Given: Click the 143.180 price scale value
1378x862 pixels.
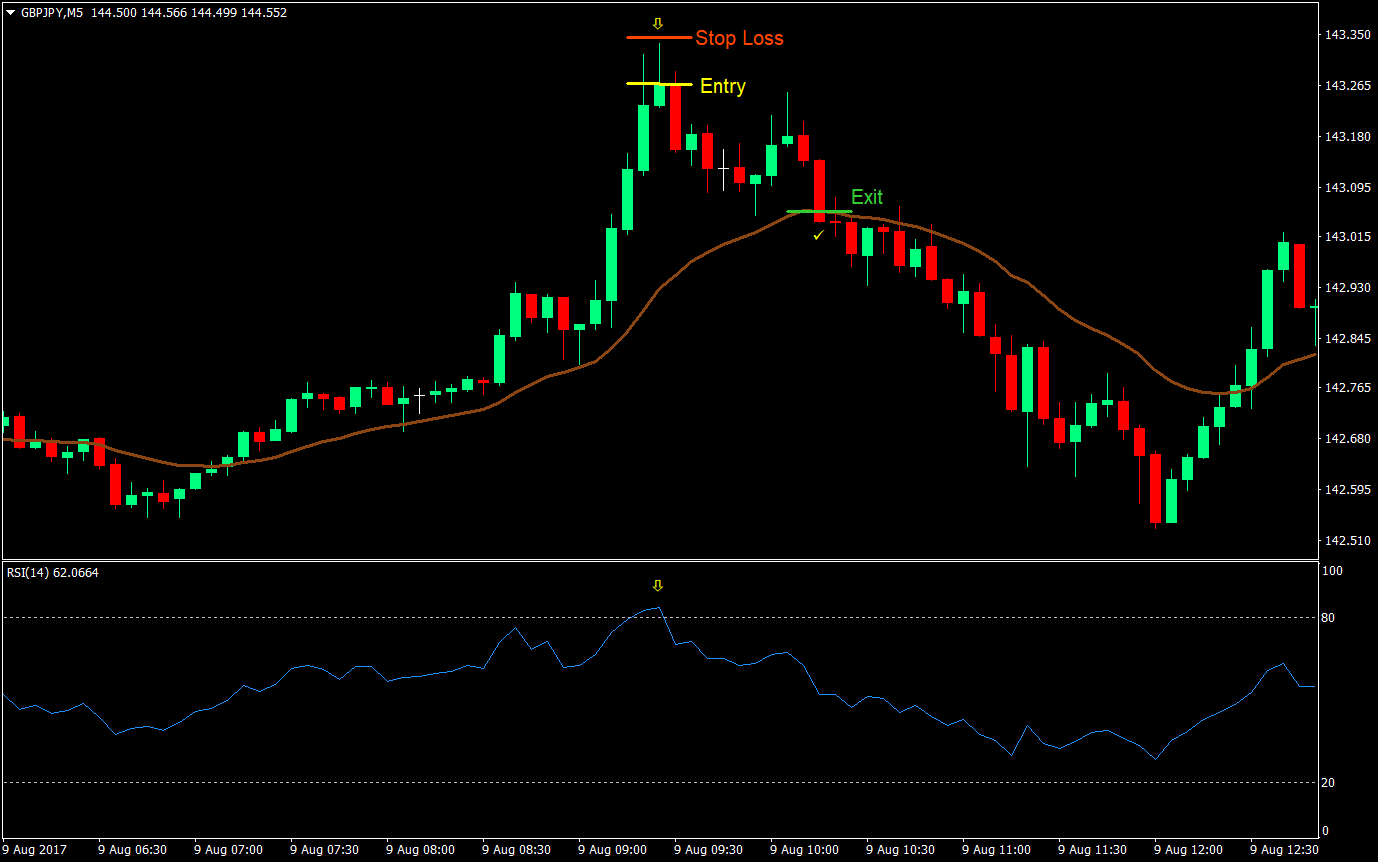Looking at the screenshot, I should 1347,136.
